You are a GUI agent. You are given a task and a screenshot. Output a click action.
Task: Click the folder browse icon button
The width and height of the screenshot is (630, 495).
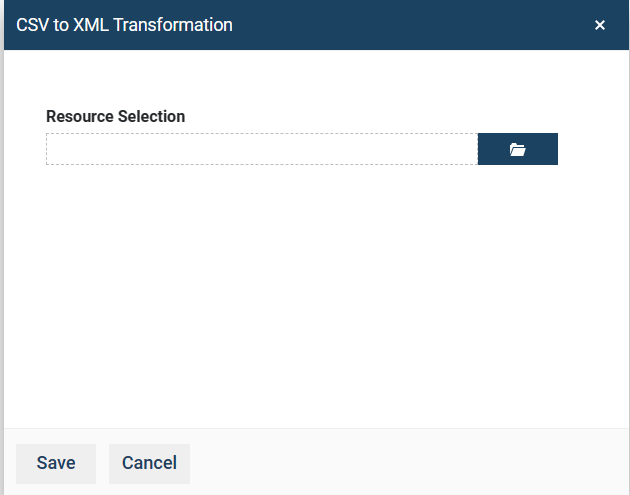517,149
